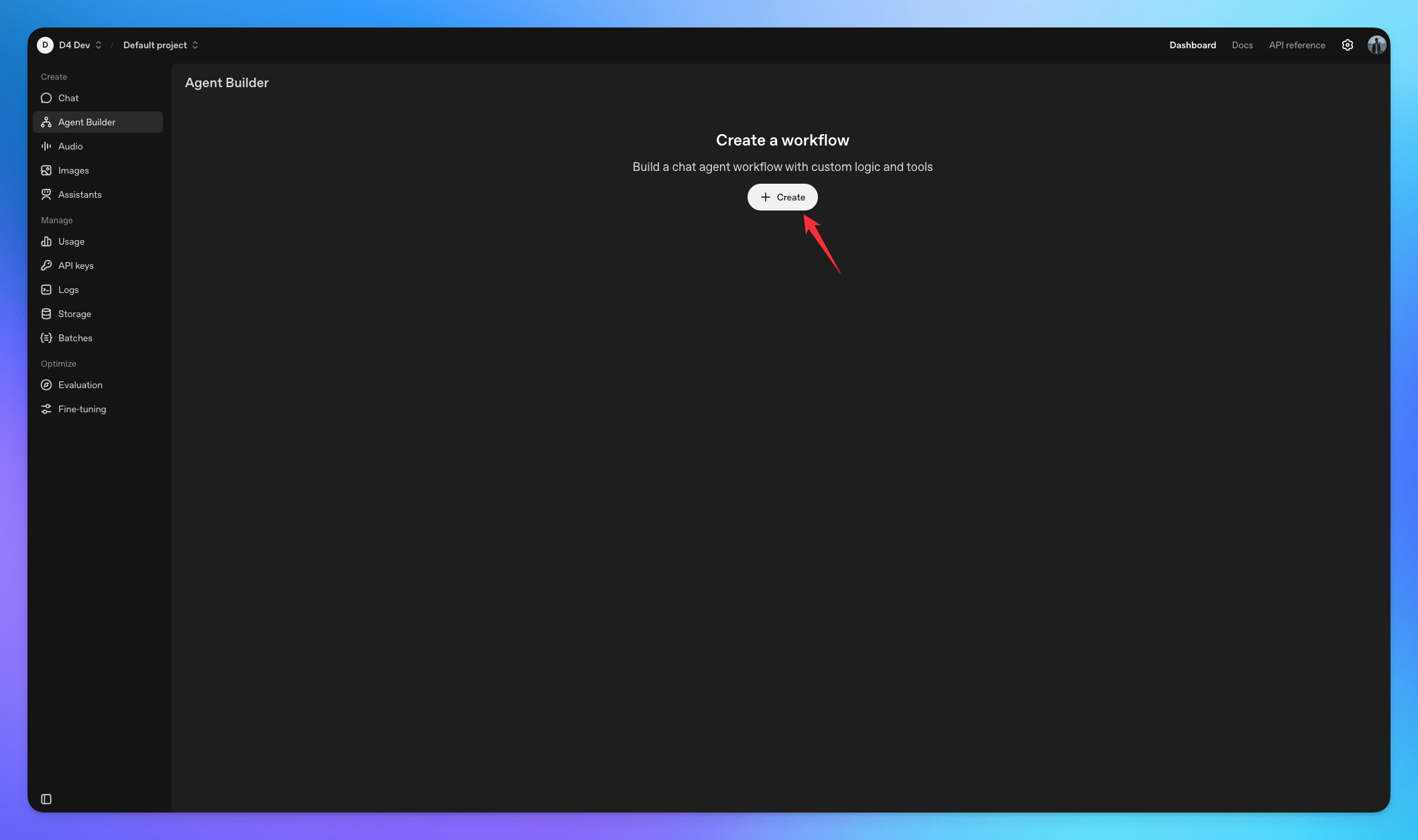1418x840 pixels.
Task: Switch to the Dashboard tab
Action: point(1192,45)
